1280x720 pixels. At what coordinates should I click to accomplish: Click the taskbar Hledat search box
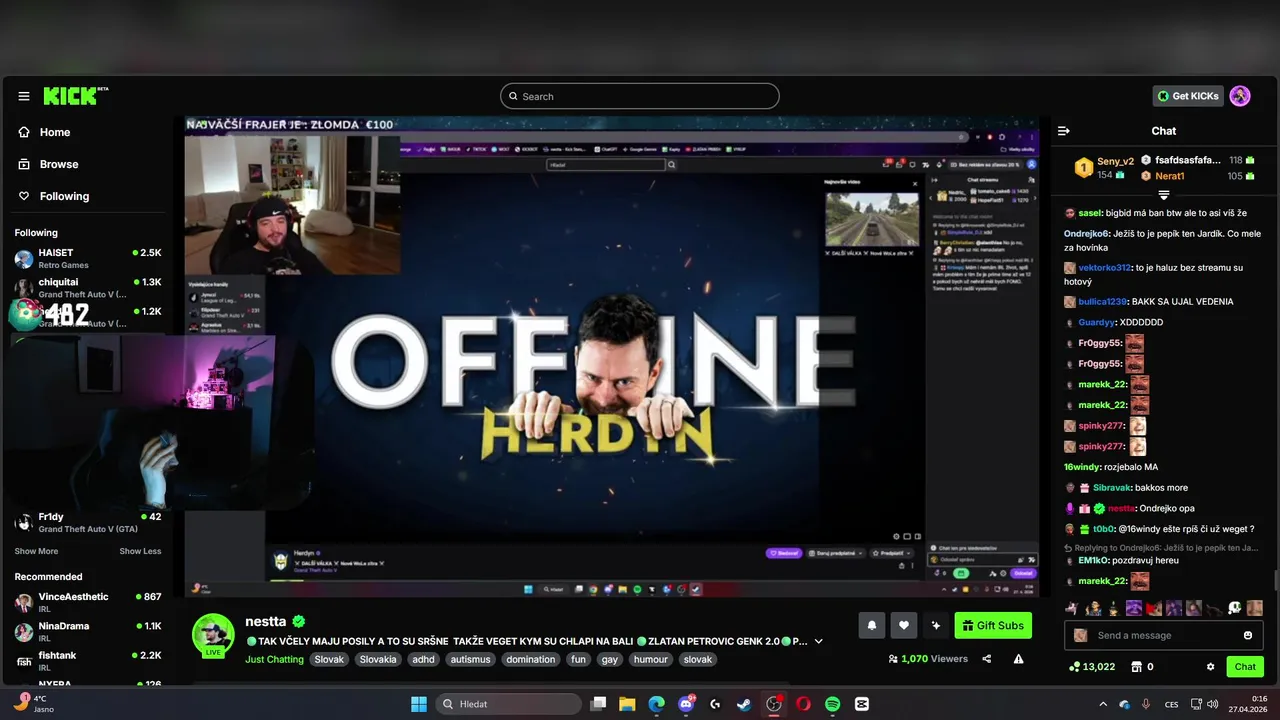point(506,704)
